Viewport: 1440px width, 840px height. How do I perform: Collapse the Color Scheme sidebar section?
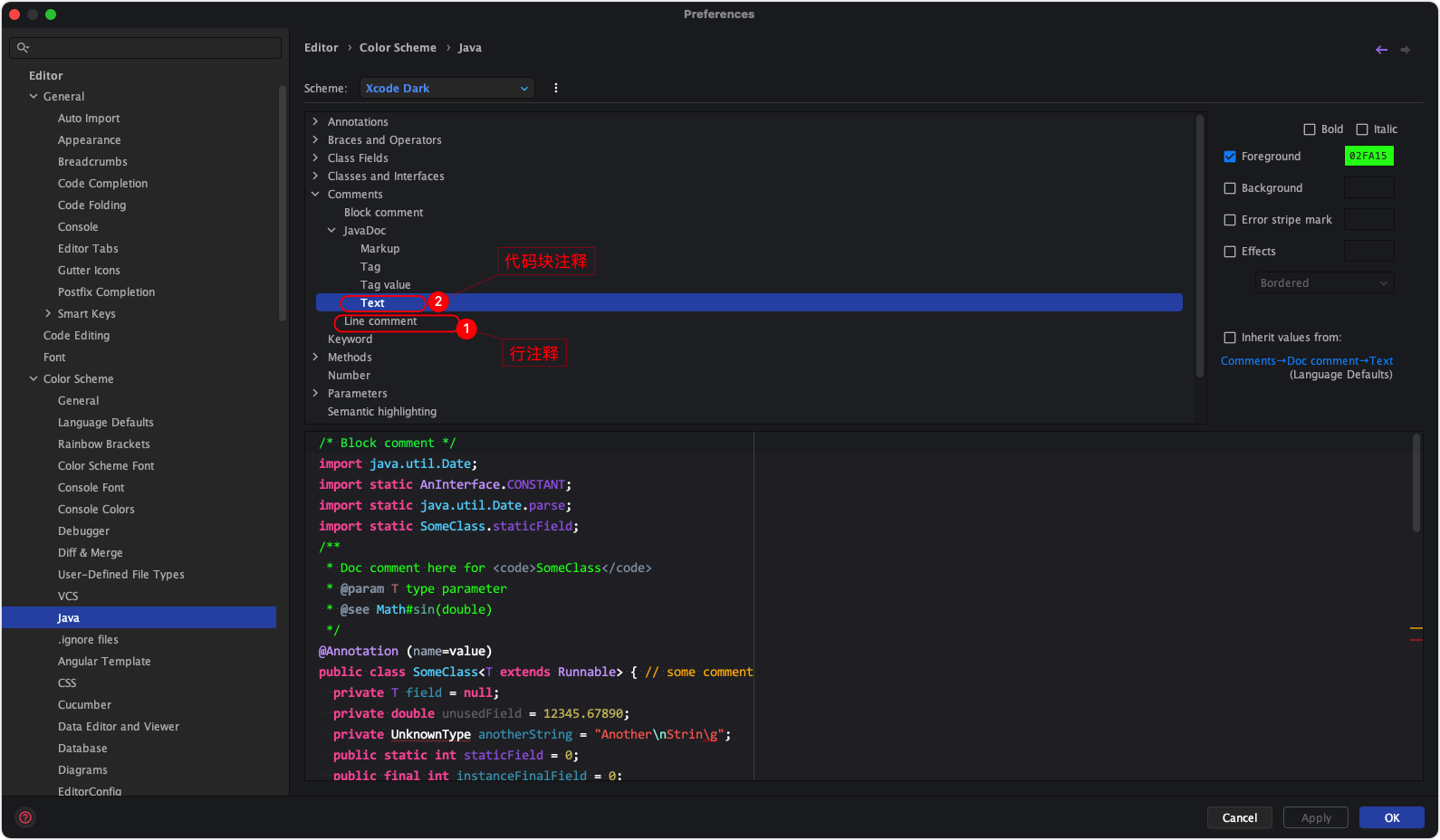pos(34,378)
